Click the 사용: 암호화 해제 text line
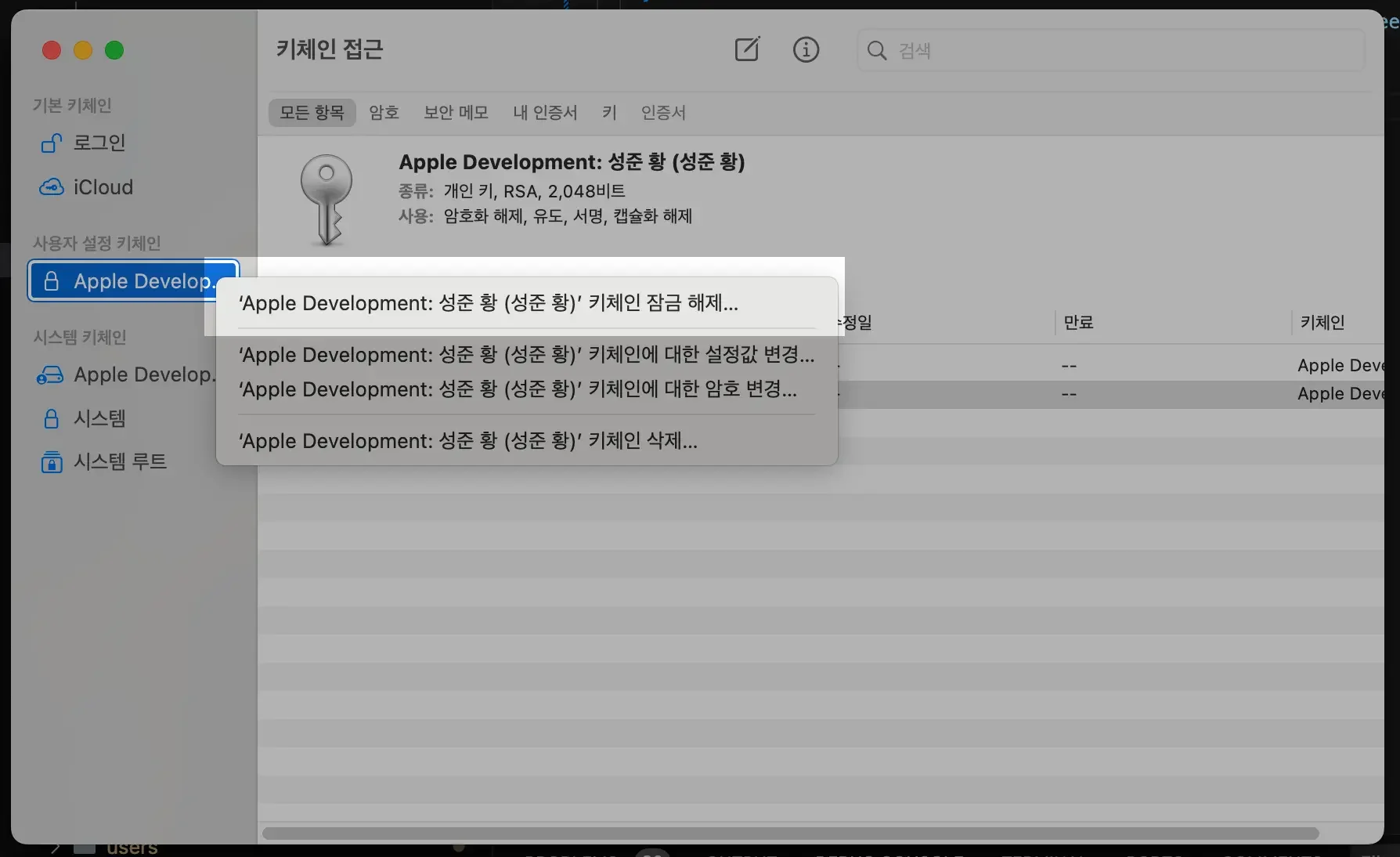The image size is (1400, 857). (545, 216)
